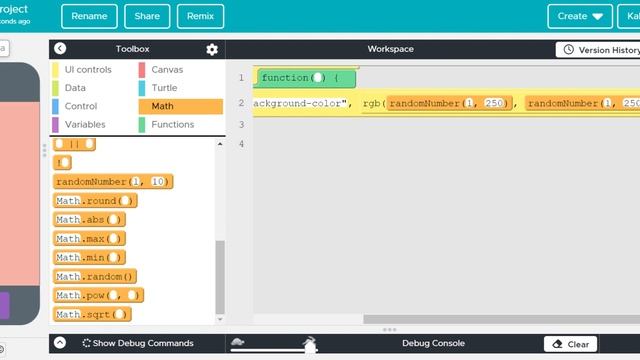Image resolution: width=640 pixels, height=360 pixels.
Task: Click the Math.pow block
Action: tap(98, 295)
